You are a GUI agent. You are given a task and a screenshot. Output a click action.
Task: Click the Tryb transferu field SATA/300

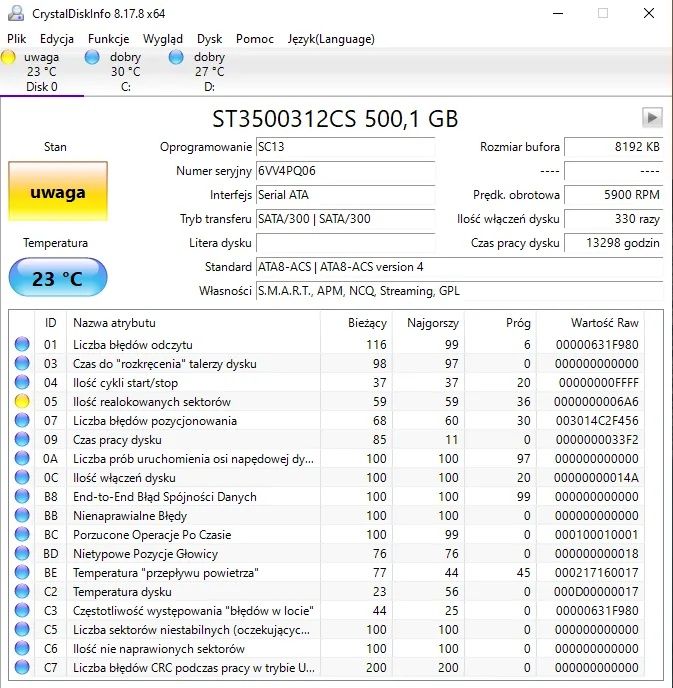[345, 219]
